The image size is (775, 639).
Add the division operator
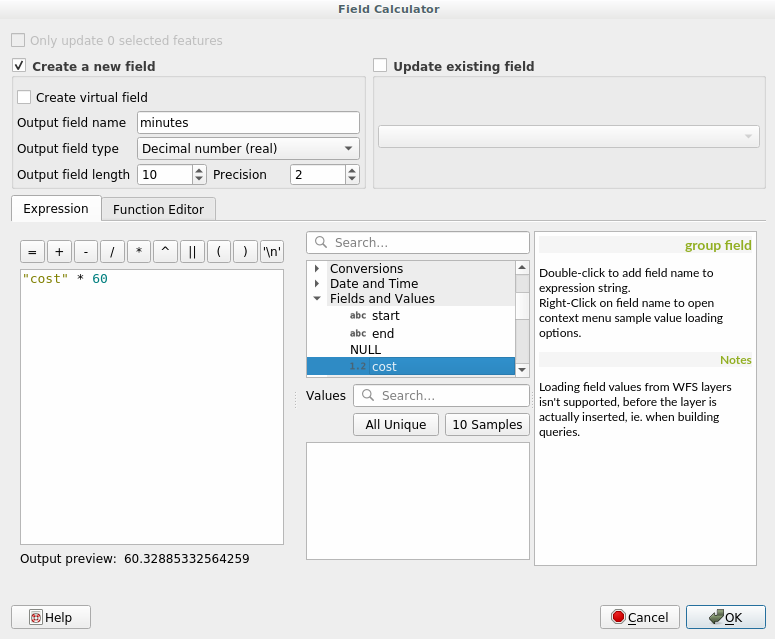(x=112, y=252)
